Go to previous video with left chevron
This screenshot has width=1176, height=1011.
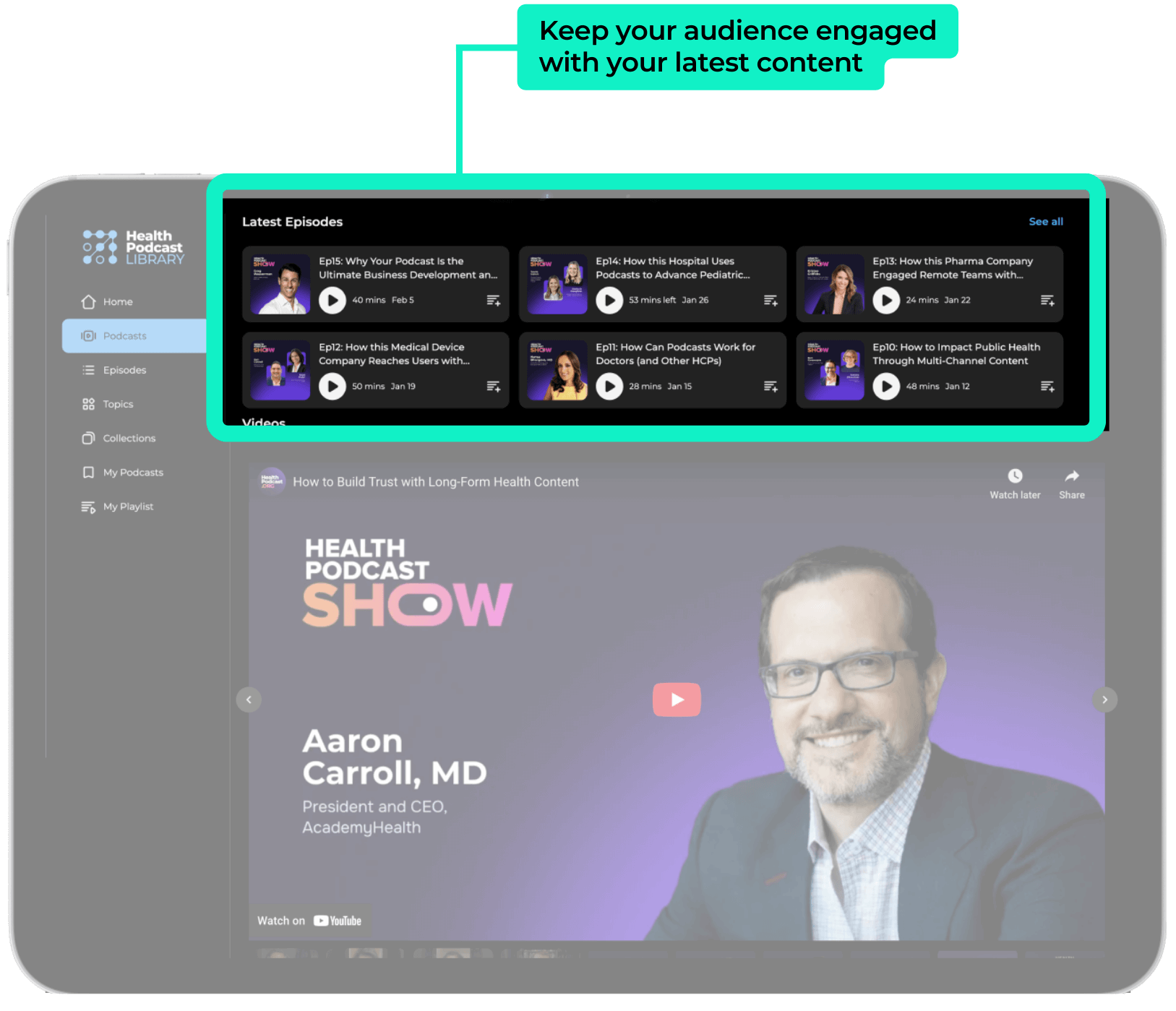pyautogui.click(x=249, y=700)
